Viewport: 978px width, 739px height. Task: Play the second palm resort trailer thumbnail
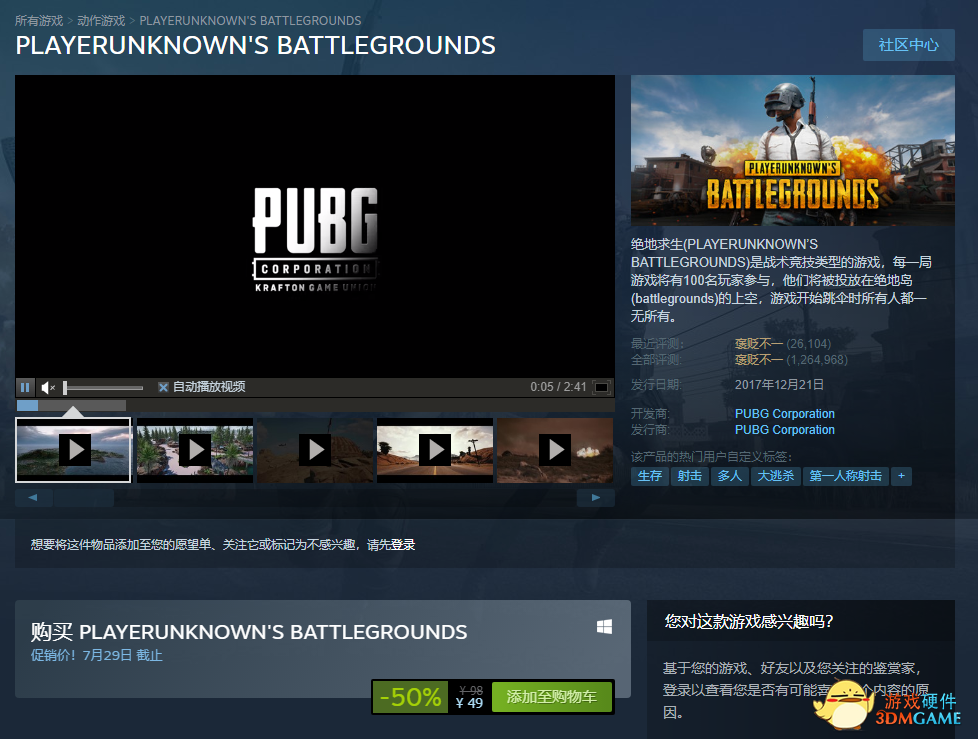tap(195, 450)
